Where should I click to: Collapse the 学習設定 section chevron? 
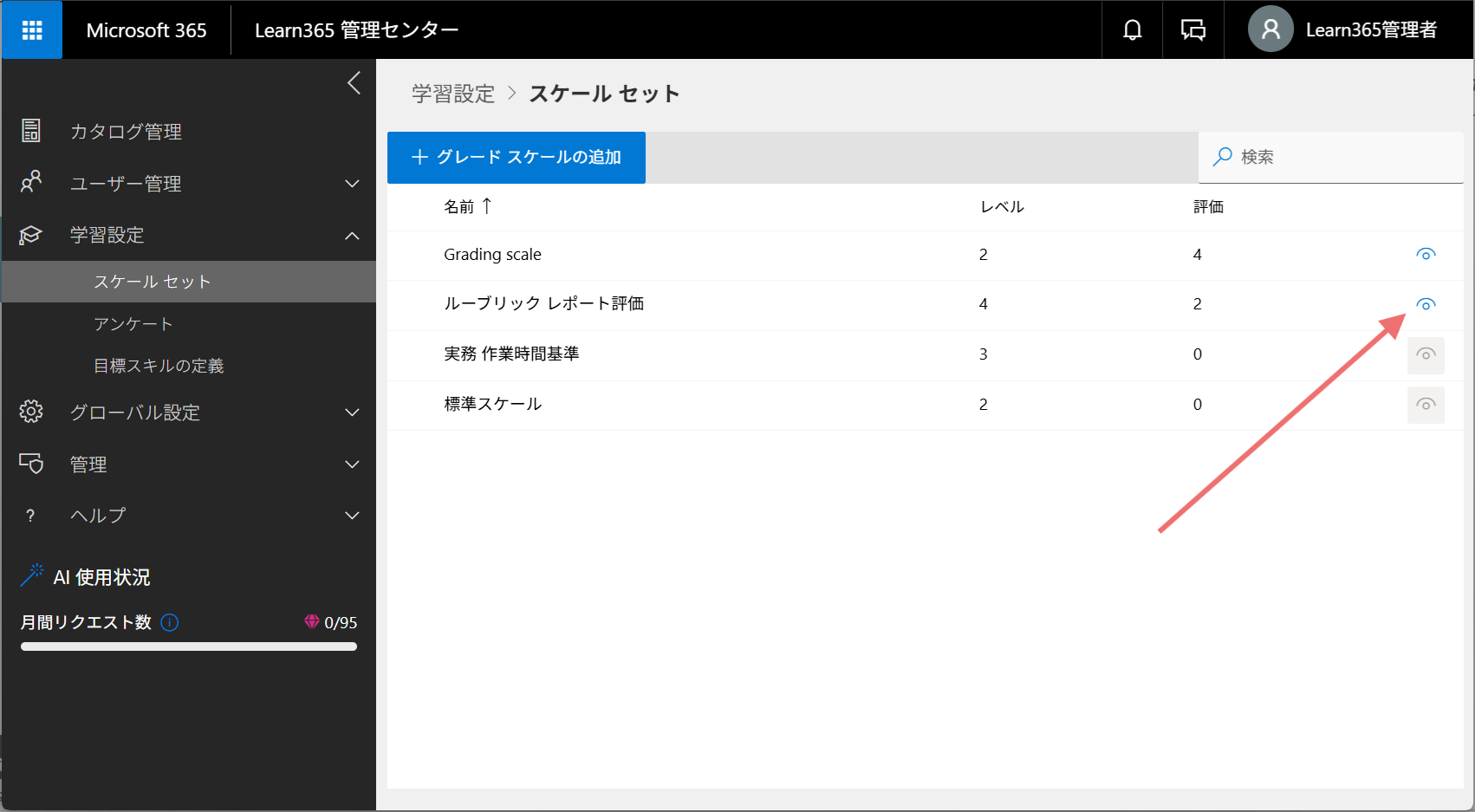pos(352,236)
